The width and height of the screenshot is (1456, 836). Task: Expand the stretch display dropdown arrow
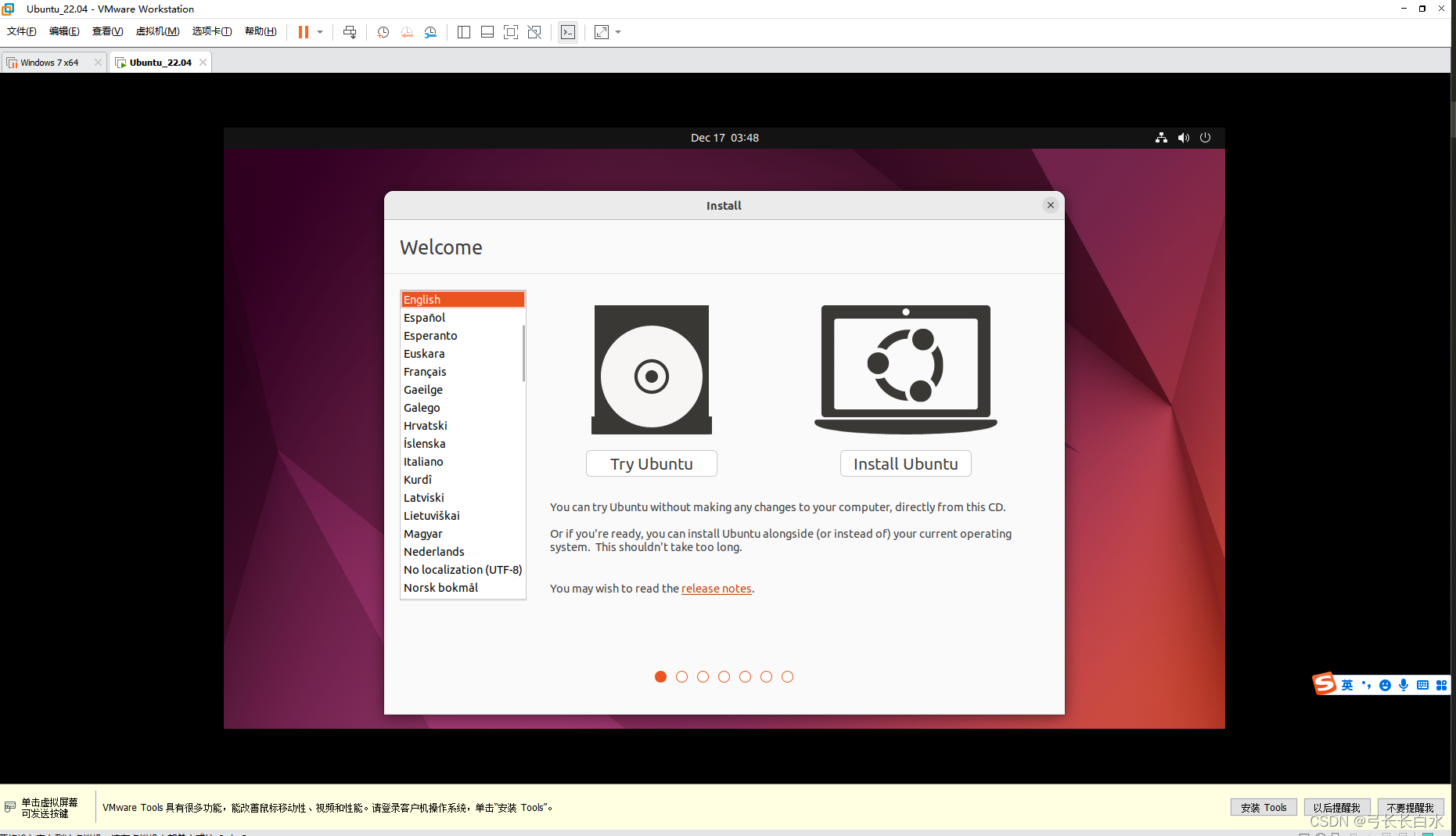coord(618,32)
